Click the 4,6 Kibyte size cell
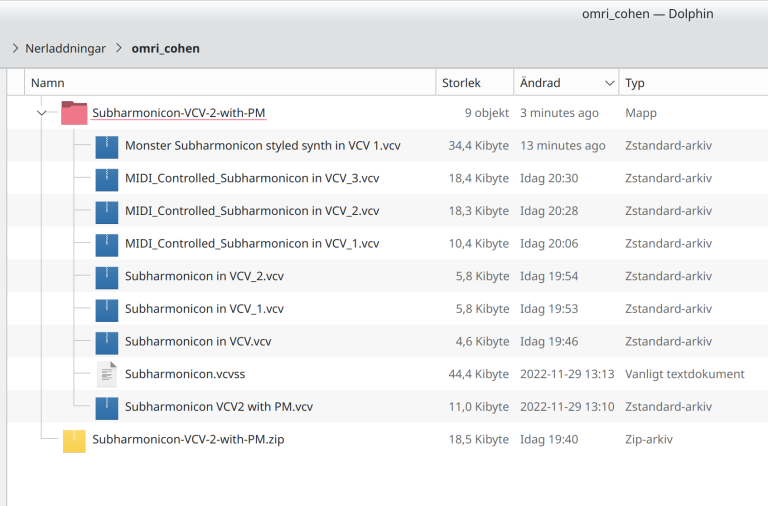Screen dimensions: 768x506 click(482, 341)
